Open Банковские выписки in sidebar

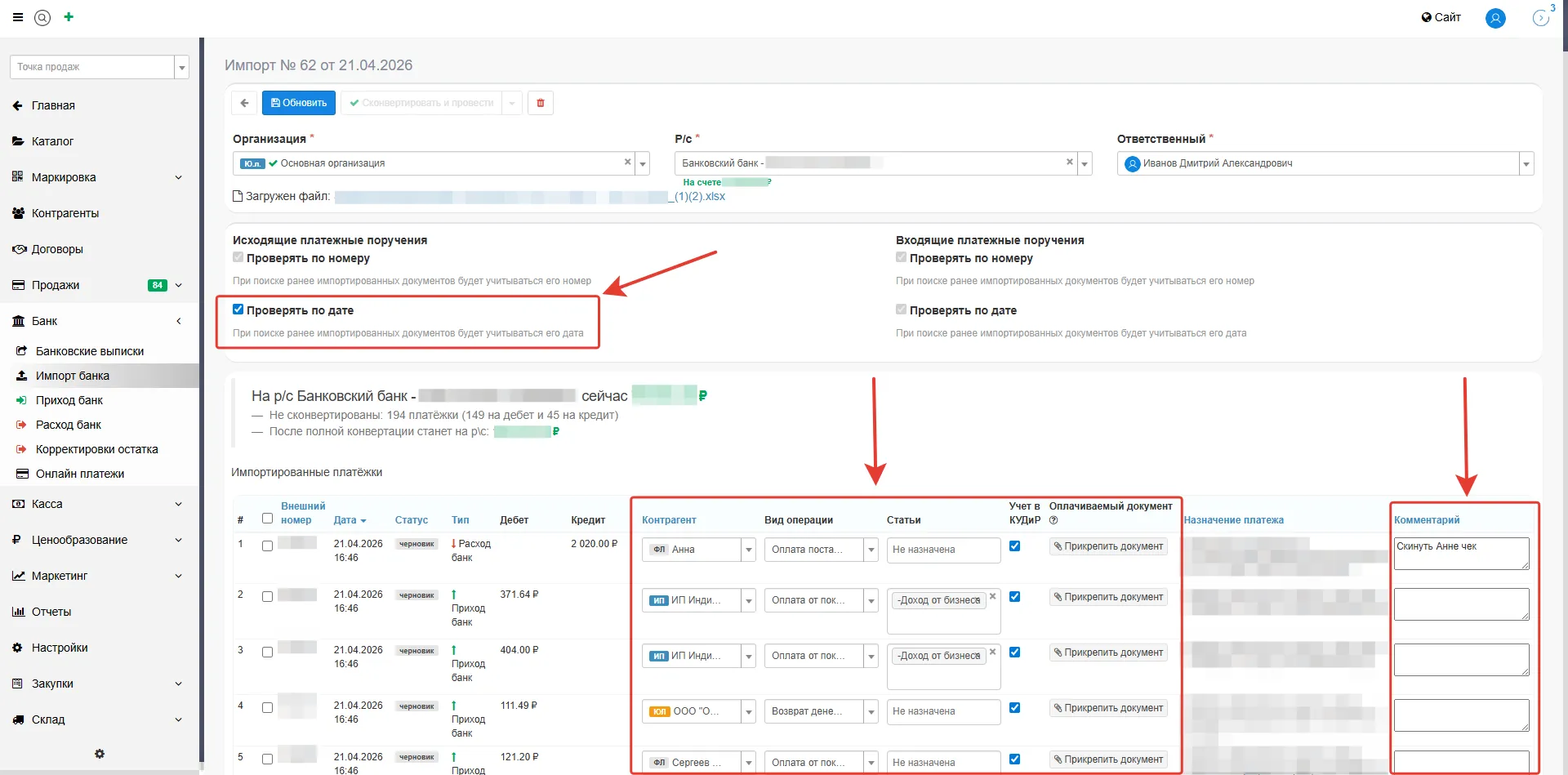click(x=90, y=351)
